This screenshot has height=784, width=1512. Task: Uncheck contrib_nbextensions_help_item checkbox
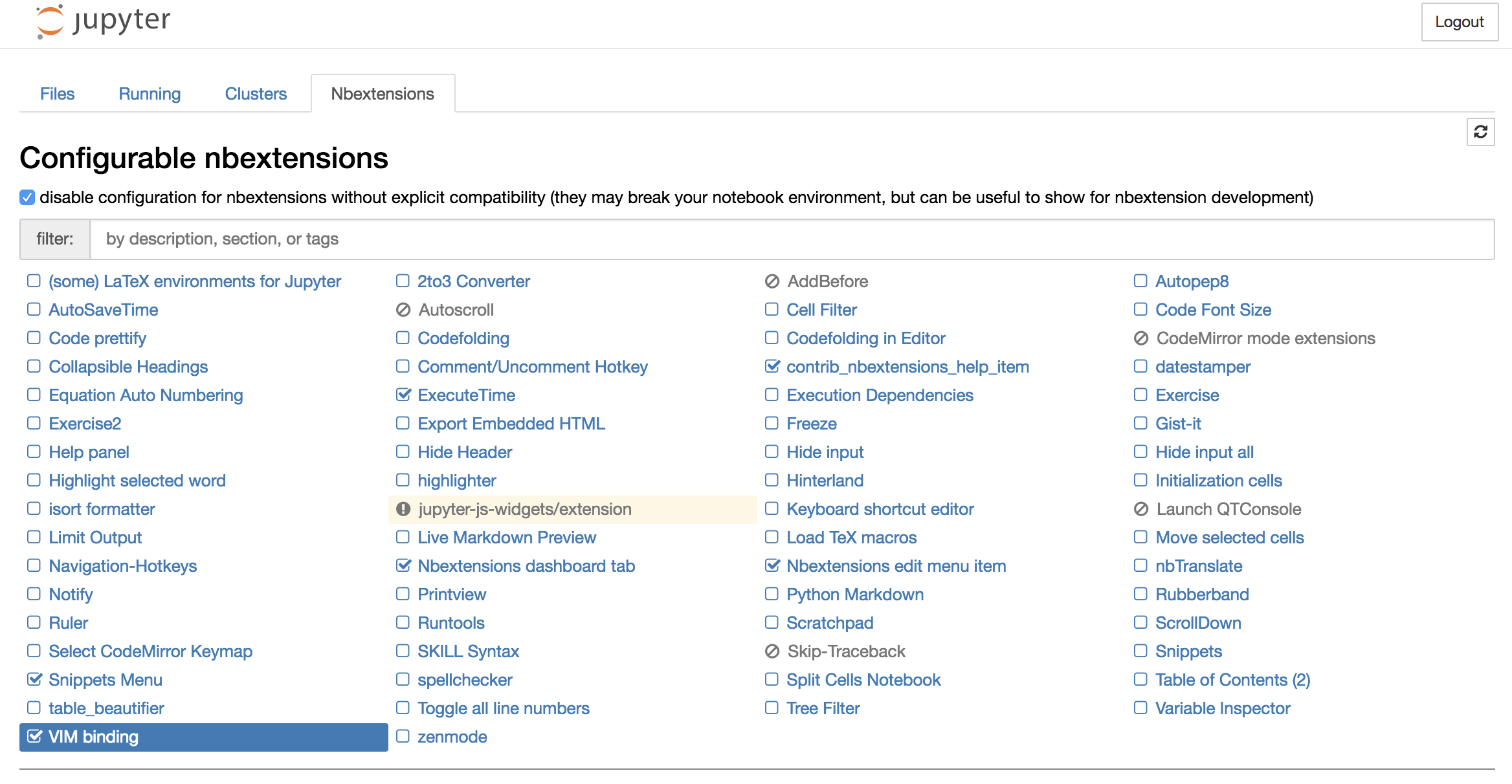click(772, 366)
